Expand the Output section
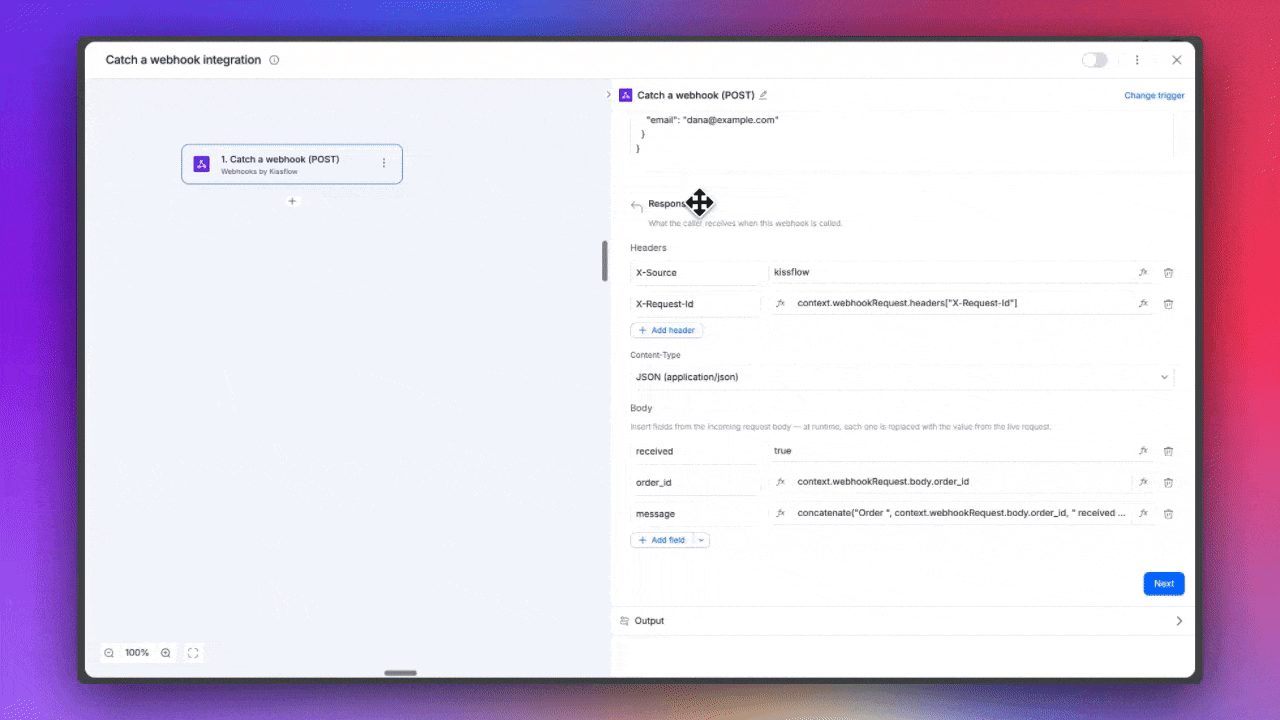Image resolution: width=1280 pixels, height=720 pixels. click(1179, 621)
